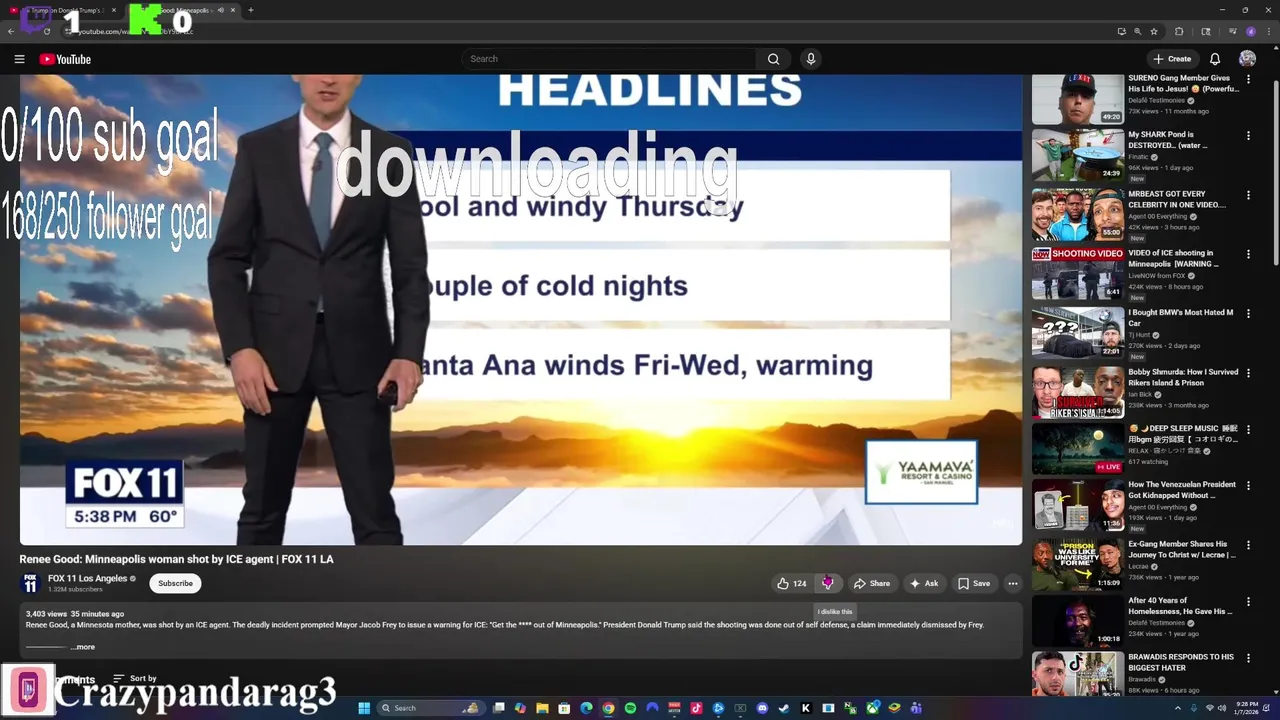This screenshot has height=720, width=1280.
Task: Open After 40 Years of Homelessness video
Action: tap(1077, 621)
